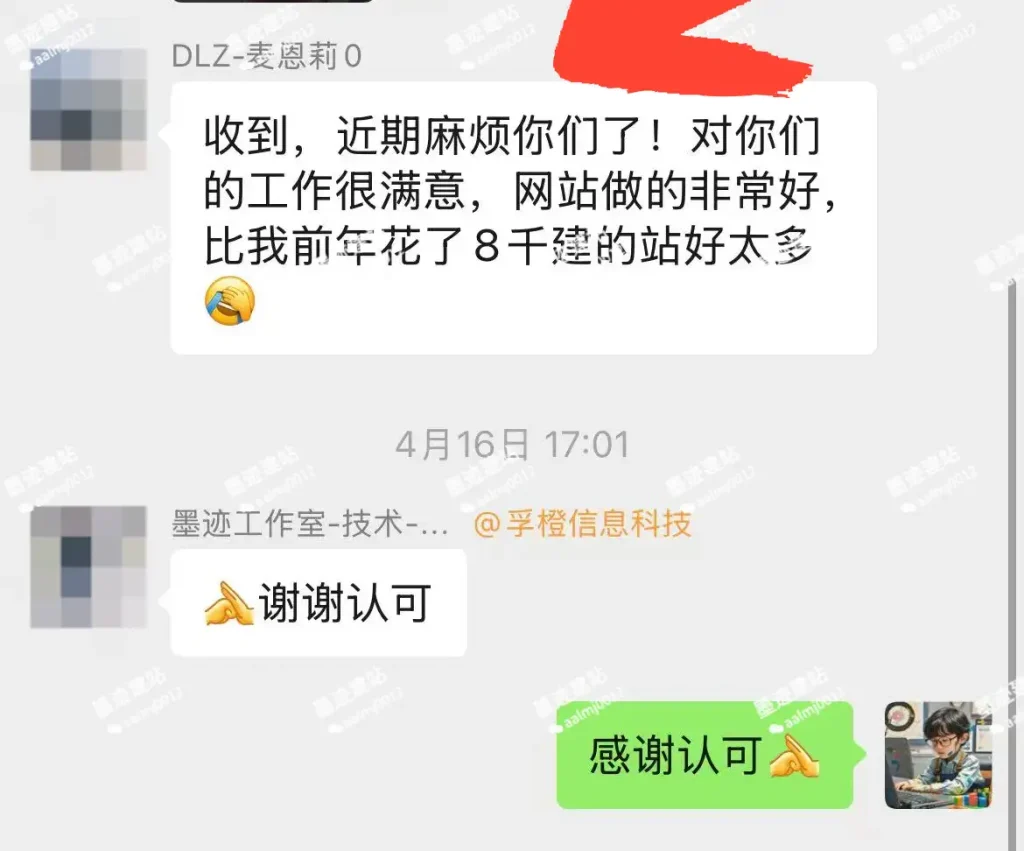Viewport: 1024px width, 851px height.
Task: Click the dark bubble edge at top
Action: (x=272, y=1)
